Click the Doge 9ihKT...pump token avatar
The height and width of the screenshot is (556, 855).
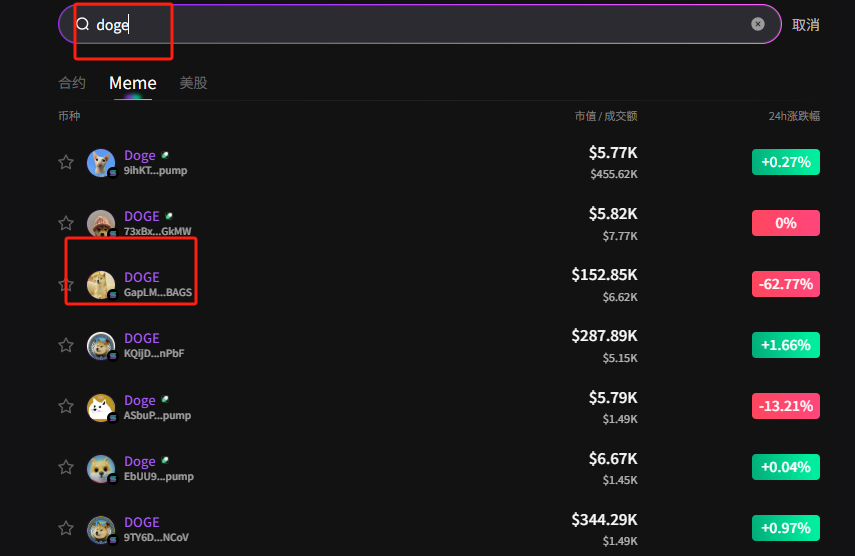point(101,163)
